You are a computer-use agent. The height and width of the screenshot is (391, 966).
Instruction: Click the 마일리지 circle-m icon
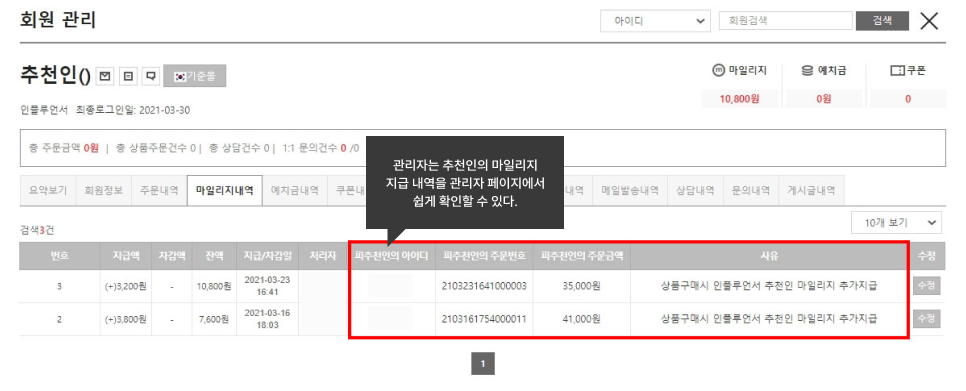(x=718, y=71)
